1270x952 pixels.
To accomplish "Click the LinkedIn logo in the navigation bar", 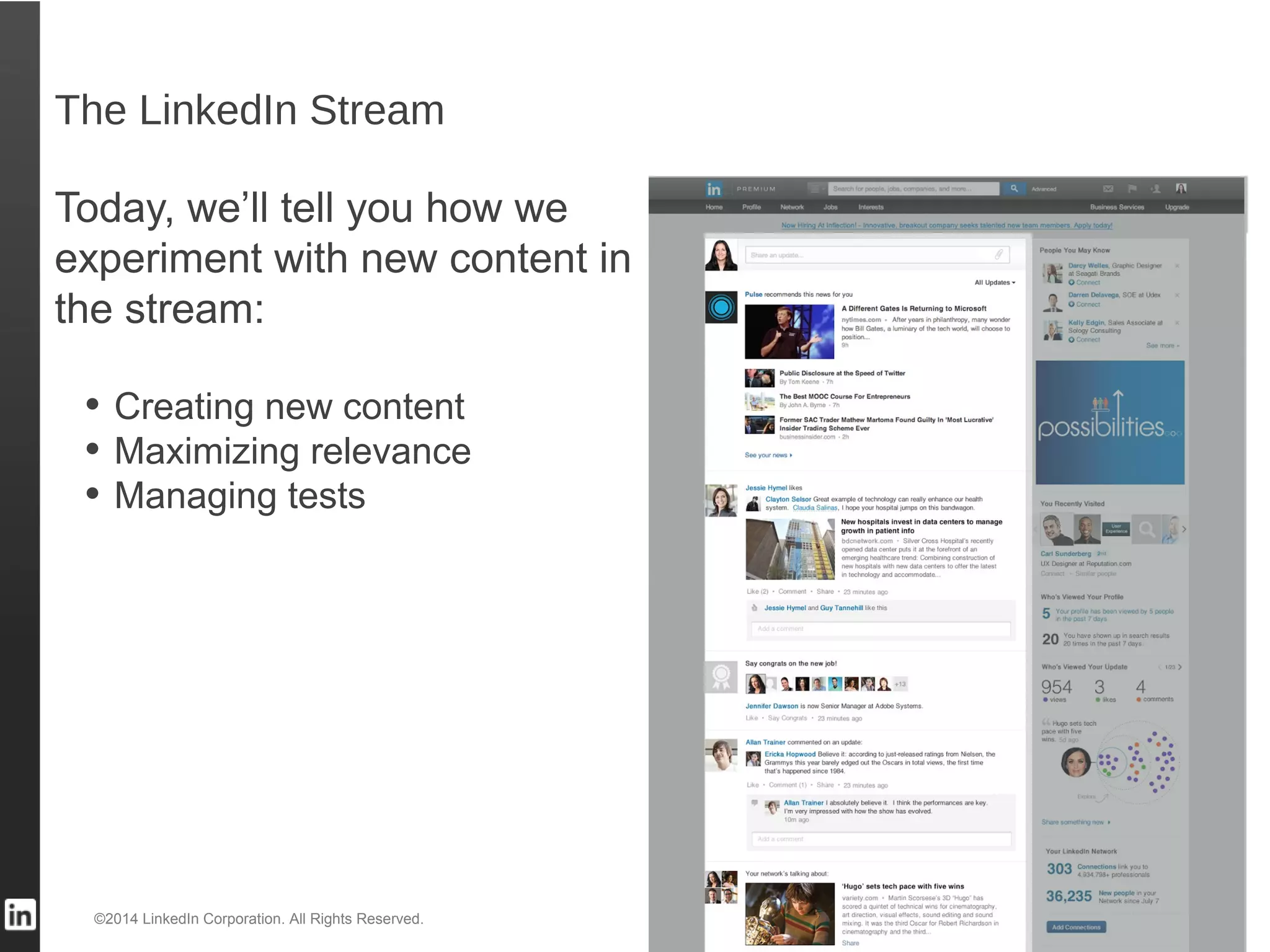I will (x=714, y=189).
